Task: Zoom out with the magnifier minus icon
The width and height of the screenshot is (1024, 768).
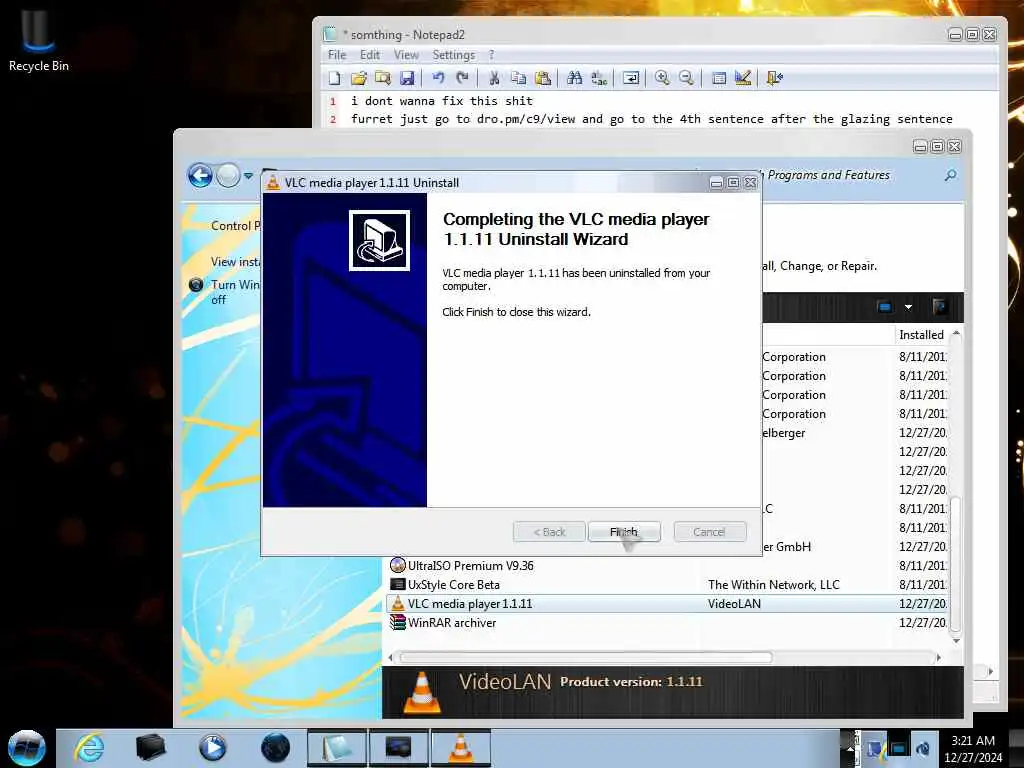Action: click(686, 78)
